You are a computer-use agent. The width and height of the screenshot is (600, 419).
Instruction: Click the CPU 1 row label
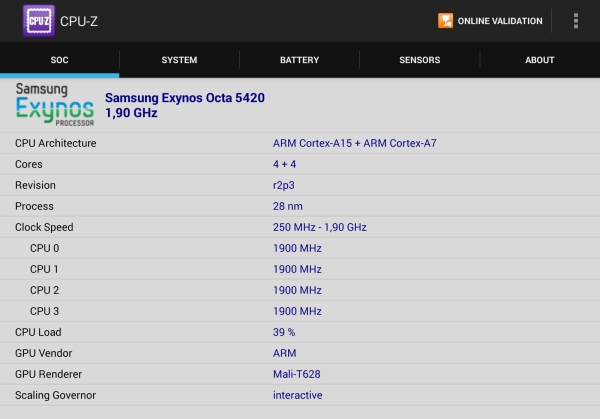click(x=44, y=269)
